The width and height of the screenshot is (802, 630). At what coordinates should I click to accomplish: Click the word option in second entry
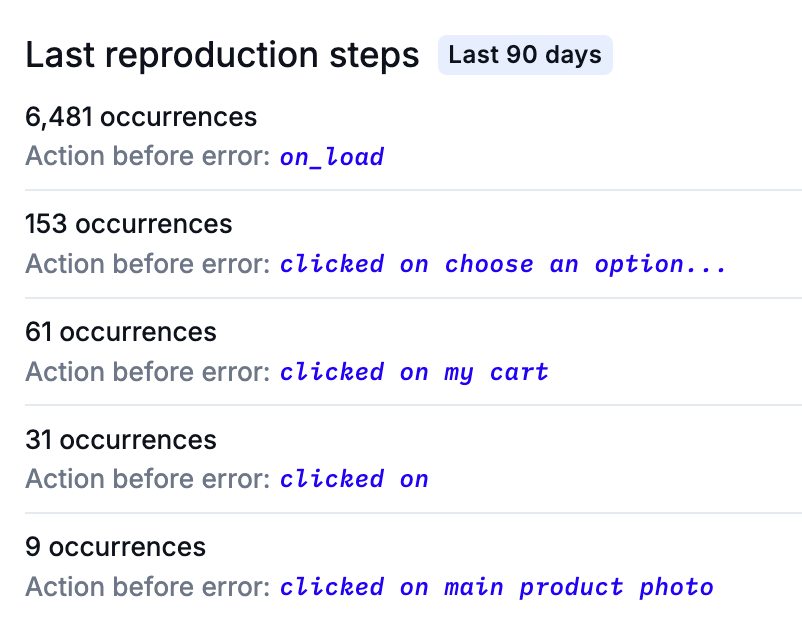coord(639,265)
